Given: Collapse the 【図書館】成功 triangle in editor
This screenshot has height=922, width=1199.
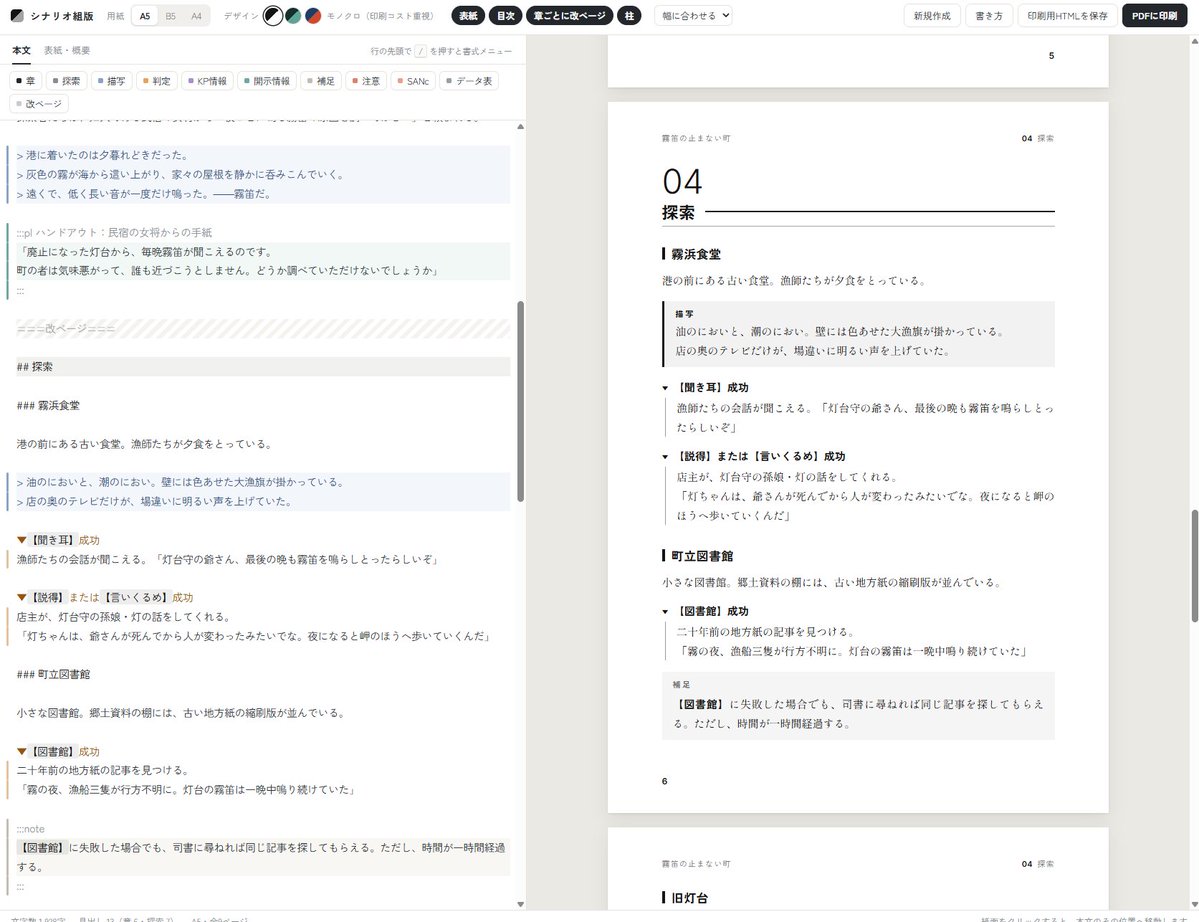Looking at the screenshot, I should 21,752.
